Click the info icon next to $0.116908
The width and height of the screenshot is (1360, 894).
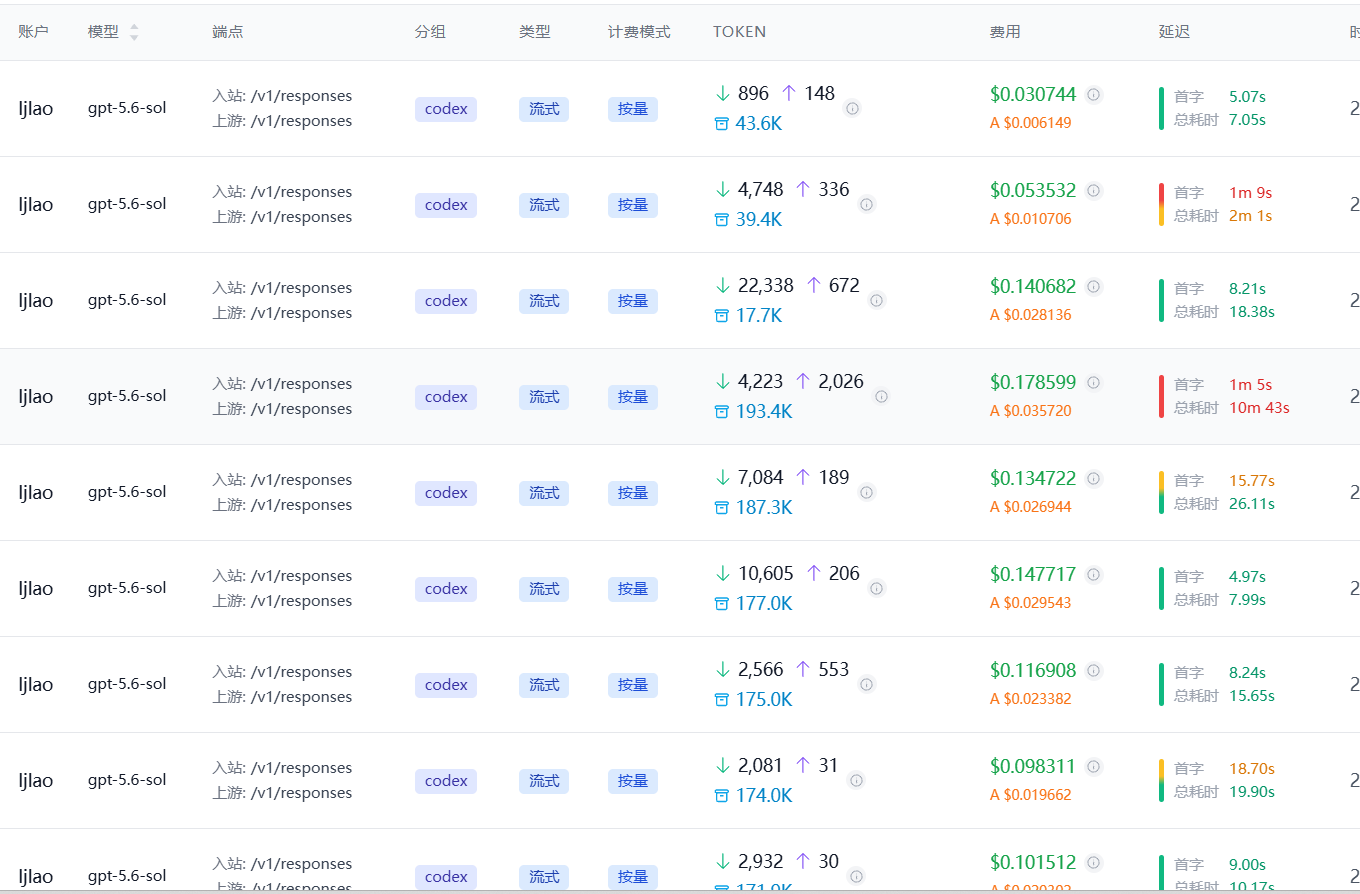coord(1094,671)
